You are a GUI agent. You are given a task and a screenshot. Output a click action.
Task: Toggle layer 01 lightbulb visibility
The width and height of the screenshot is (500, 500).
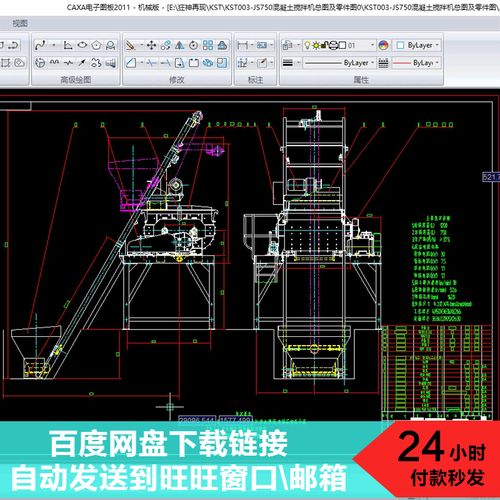pos(307,45)
